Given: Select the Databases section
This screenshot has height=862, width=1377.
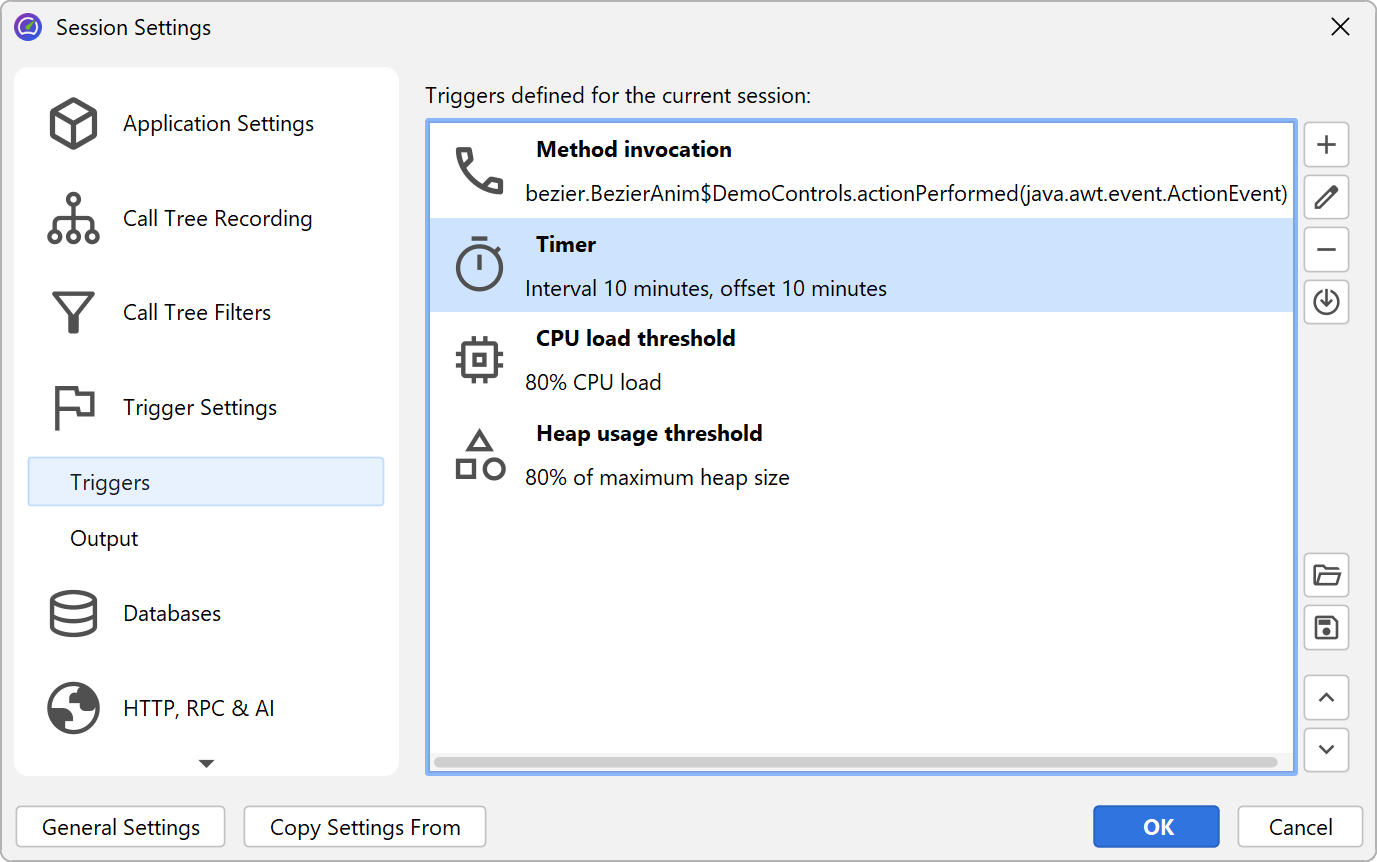Looking at the screenshot, I should (x=172, y=614).
